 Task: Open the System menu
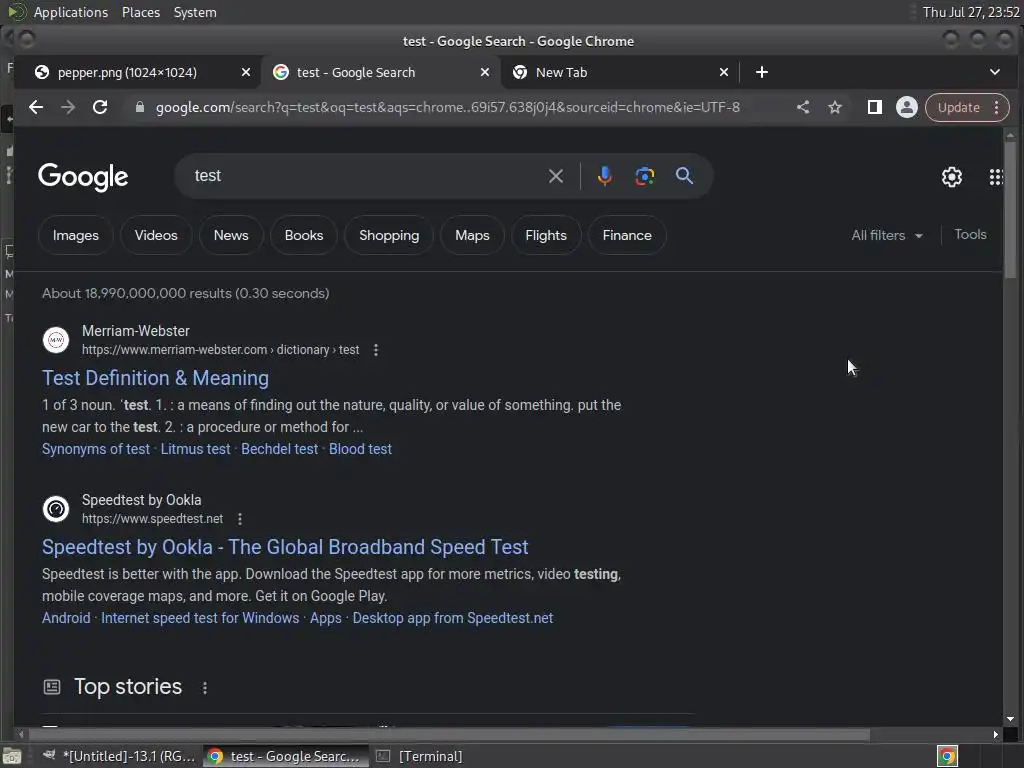(195, 12)
